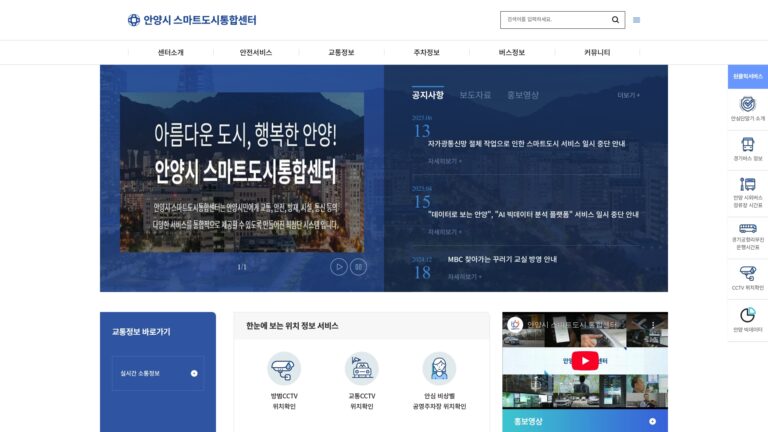Expand the 홍보영상 plus button
This screenshot has height=432, width=768.
652,421
